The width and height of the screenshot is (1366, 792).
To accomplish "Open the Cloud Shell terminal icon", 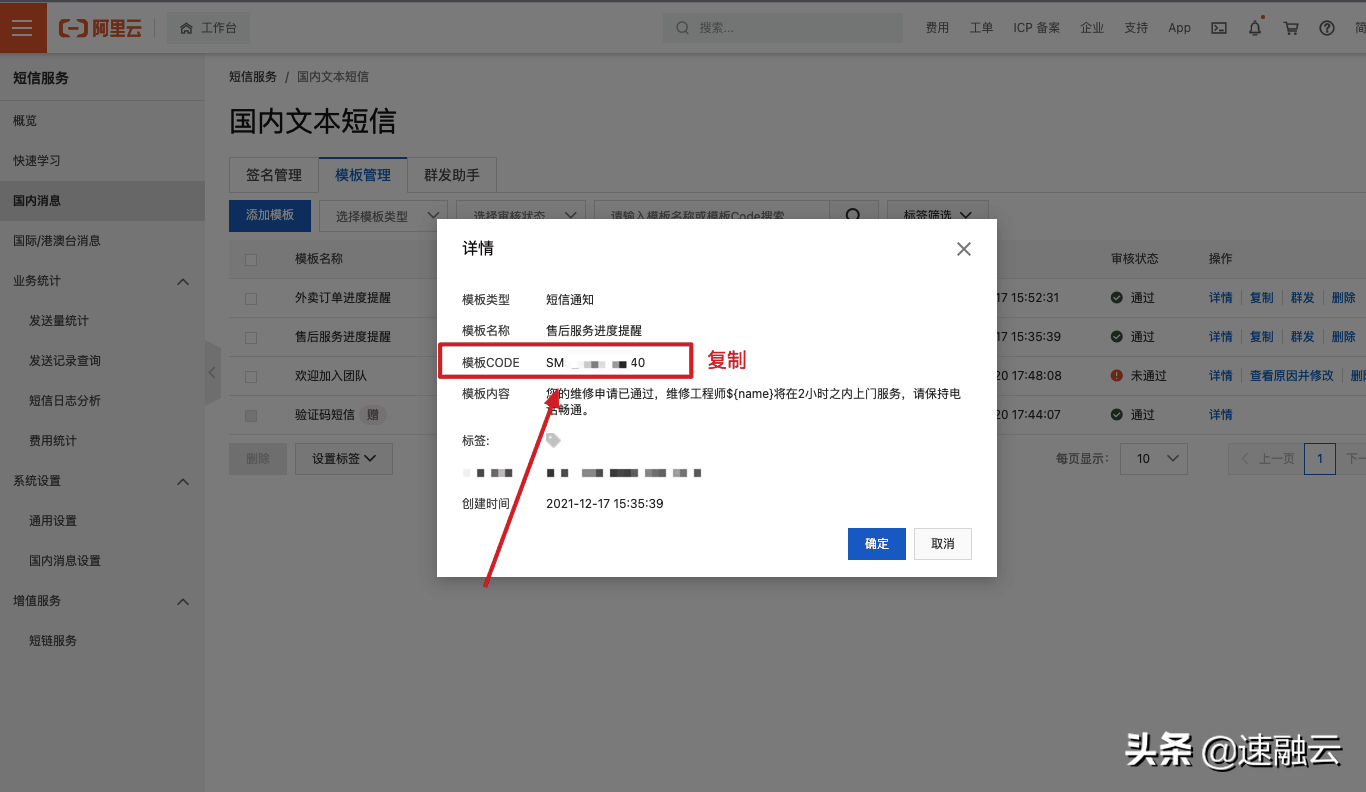I will (x=1219, y=28).
